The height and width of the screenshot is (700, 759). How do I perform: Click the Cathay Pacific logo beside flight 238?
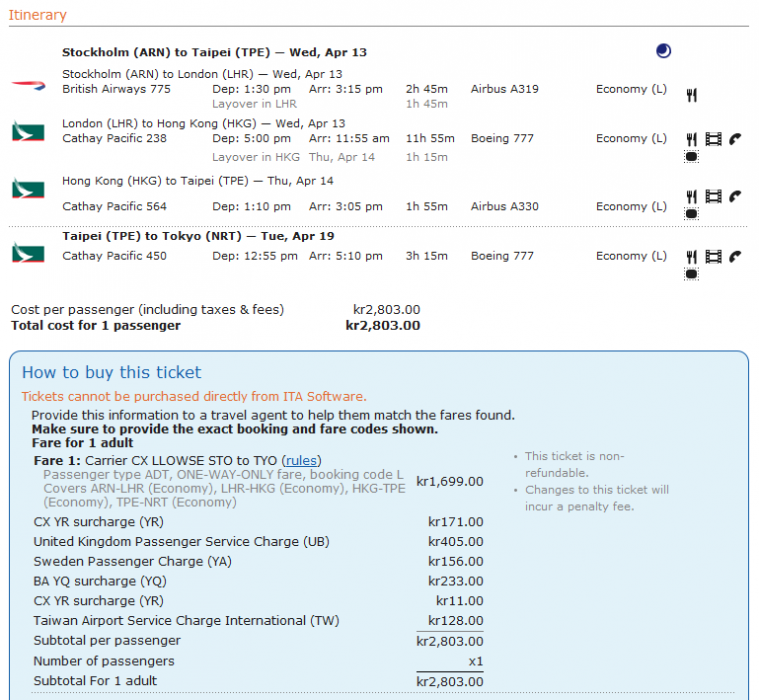pos(28,132)
